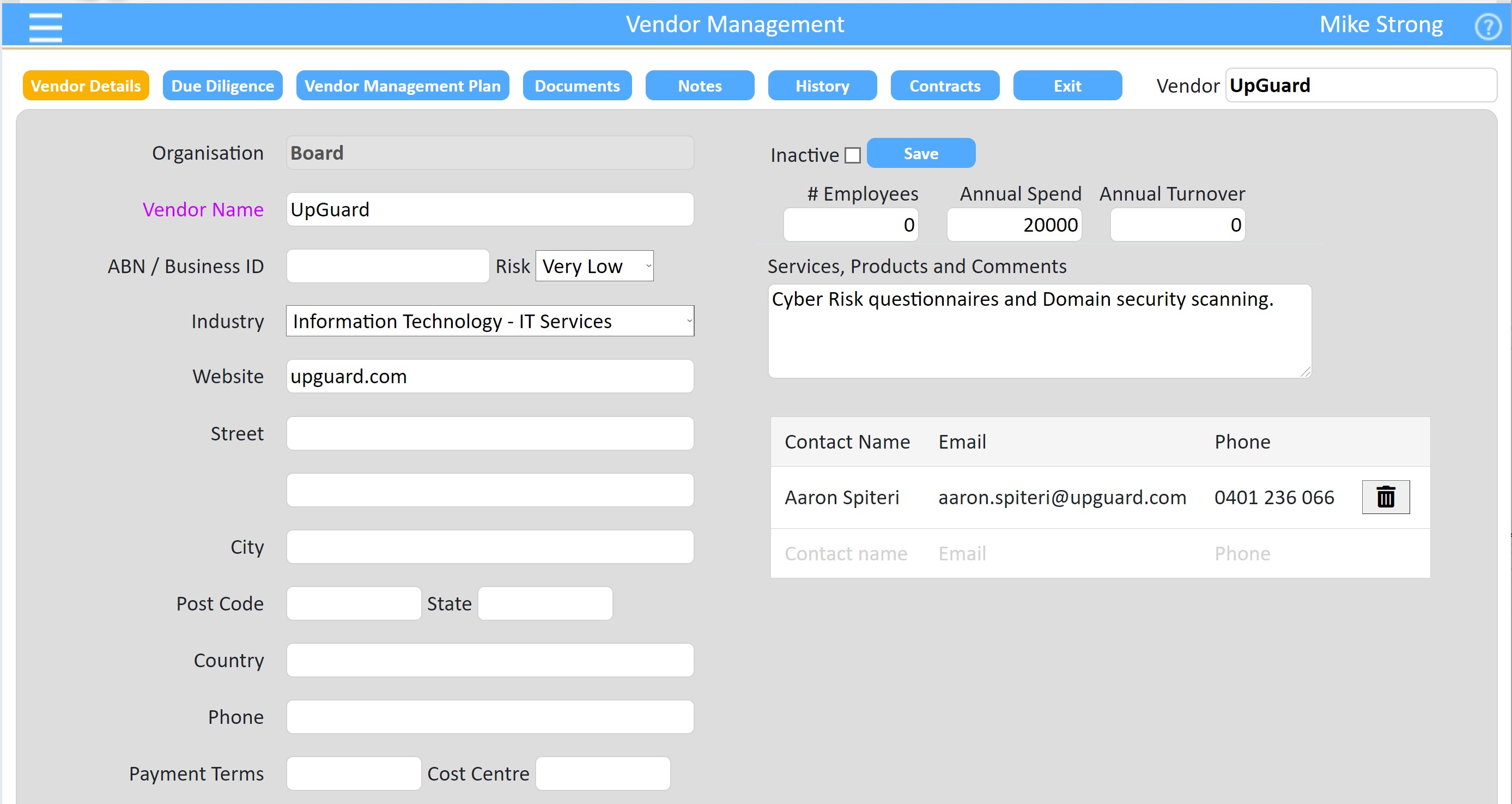
Task: Open the Risk dropdown showing Very Low
Action: pyautogui.click(x=594, y=266)
